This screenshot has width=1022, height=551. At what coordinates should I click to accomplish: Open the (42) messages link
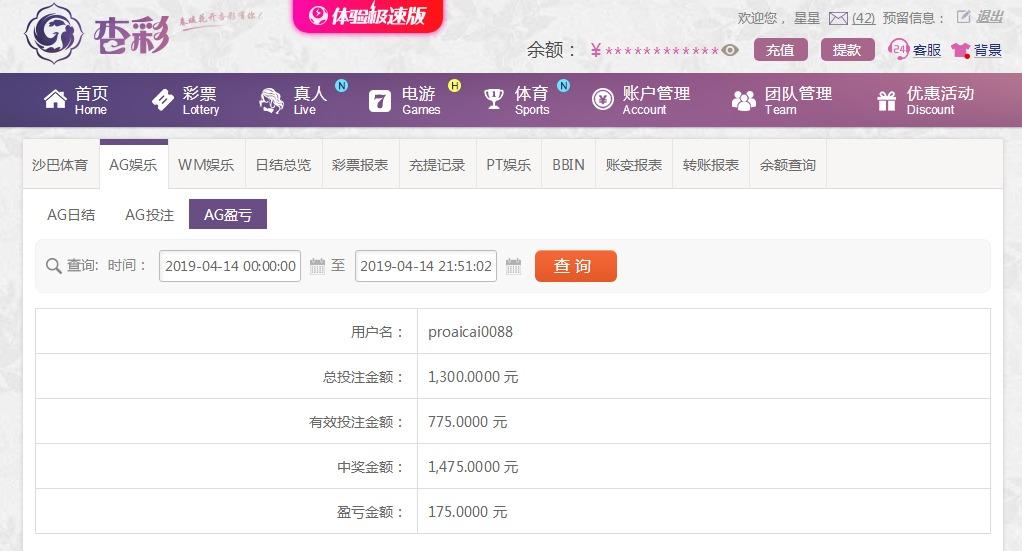[x=864, y=18]
